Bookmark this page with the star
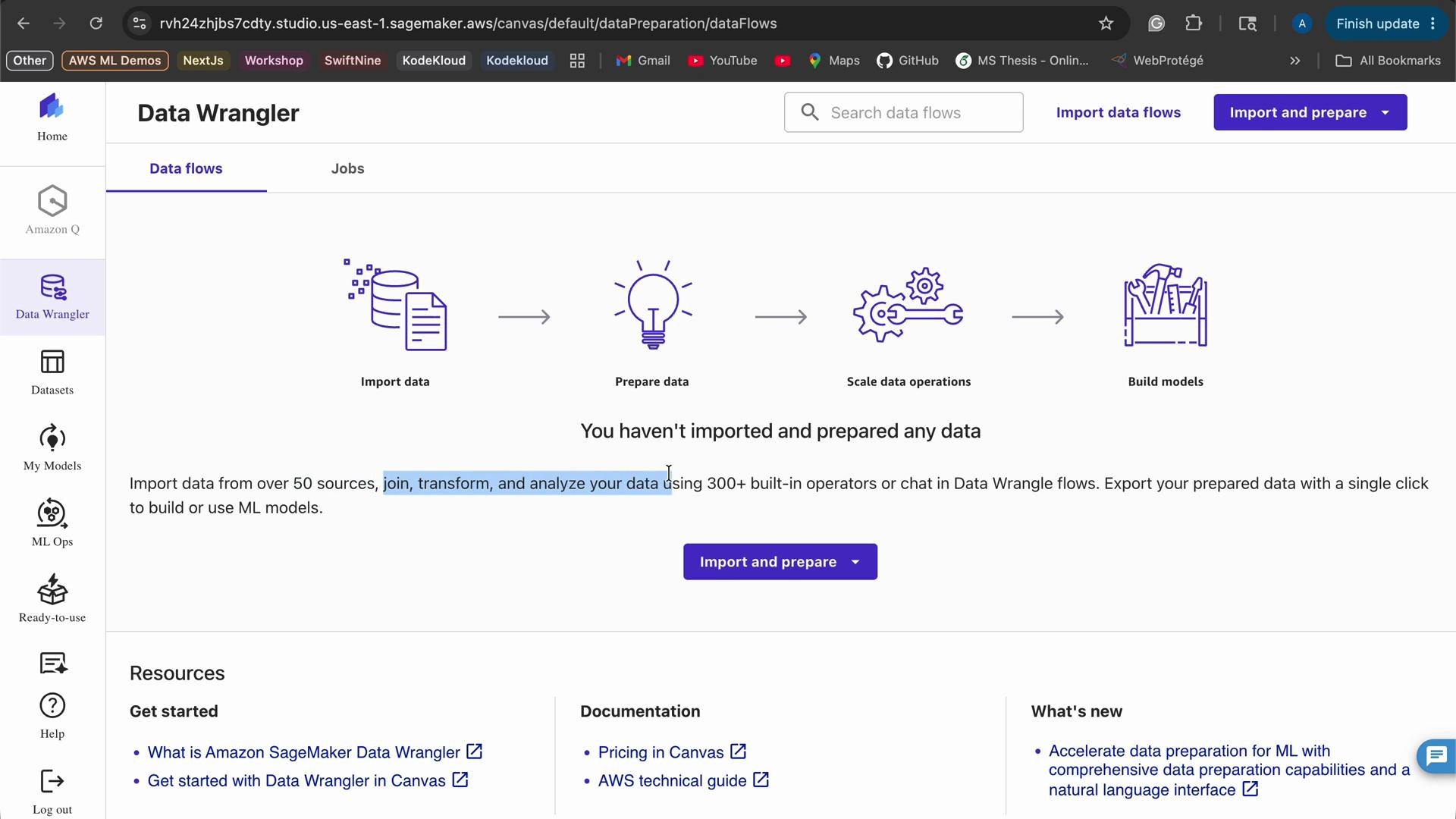 click(x=1106, y=24)
